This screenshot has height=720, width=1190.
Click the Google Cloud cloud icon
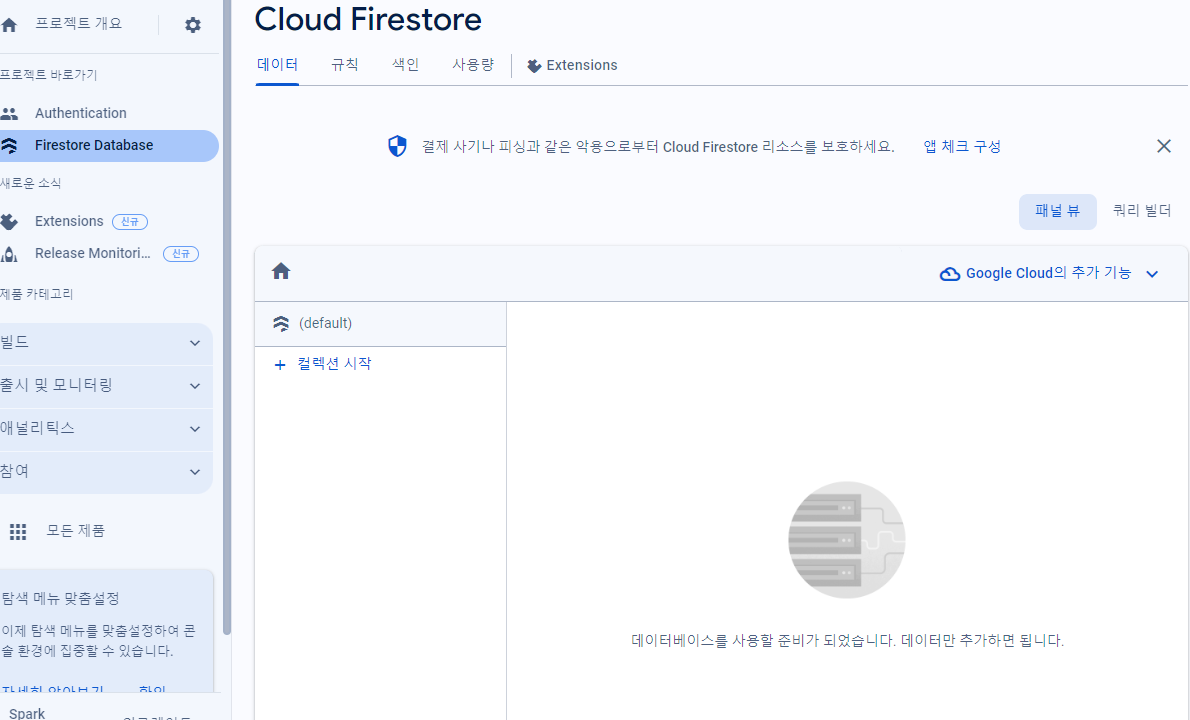pos(949,274)
